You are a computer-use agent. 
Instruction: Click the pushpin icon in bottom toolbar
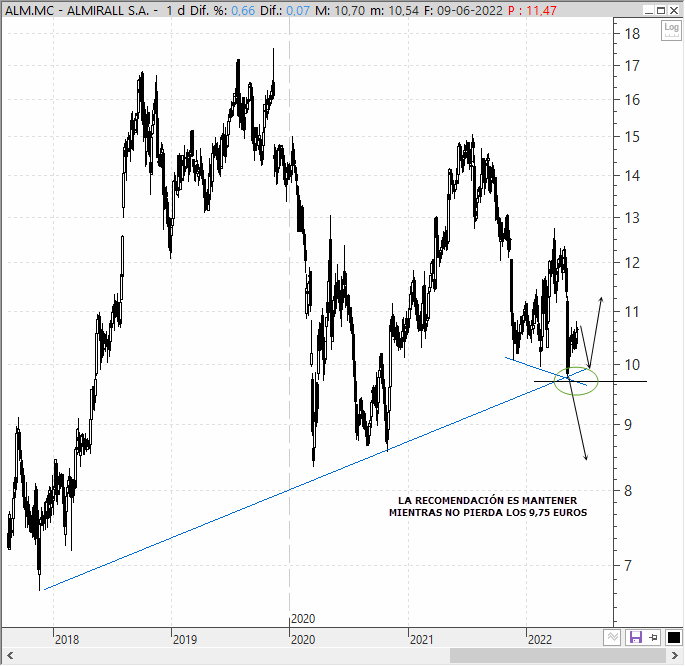coord(654,638)
